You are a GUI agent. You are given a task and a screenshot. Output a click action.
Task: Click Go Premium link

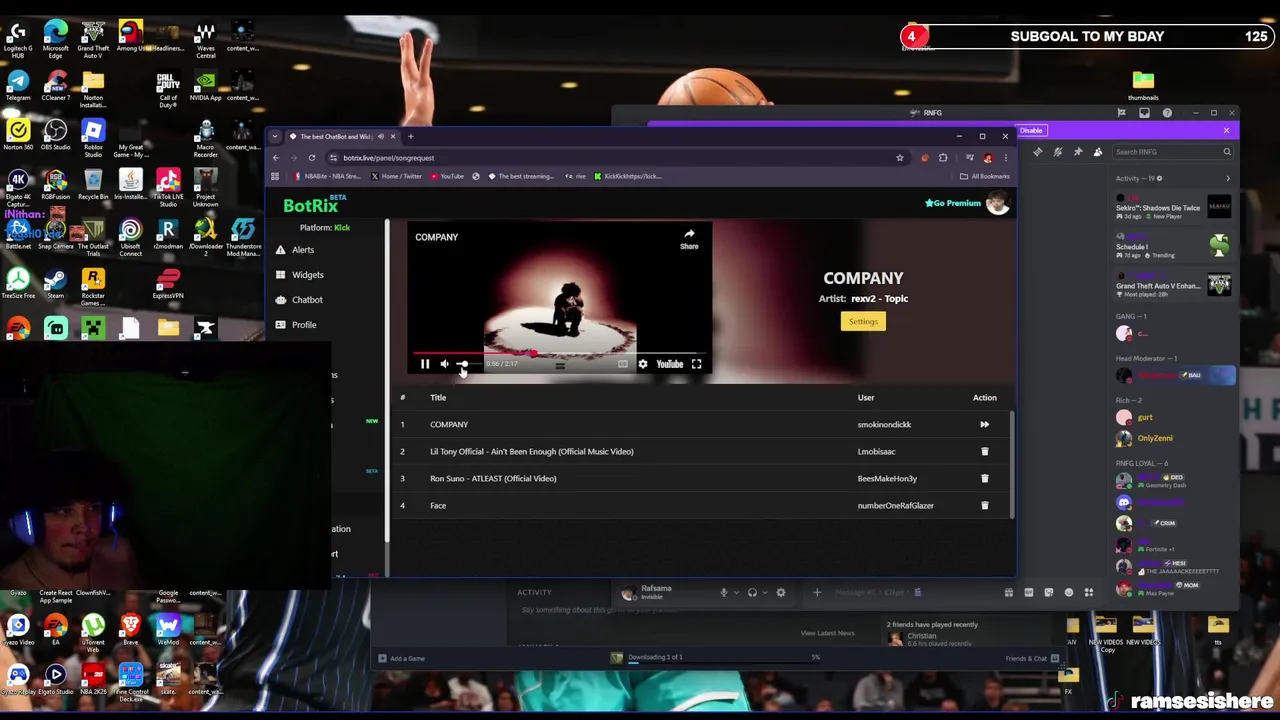pos(953,203)
